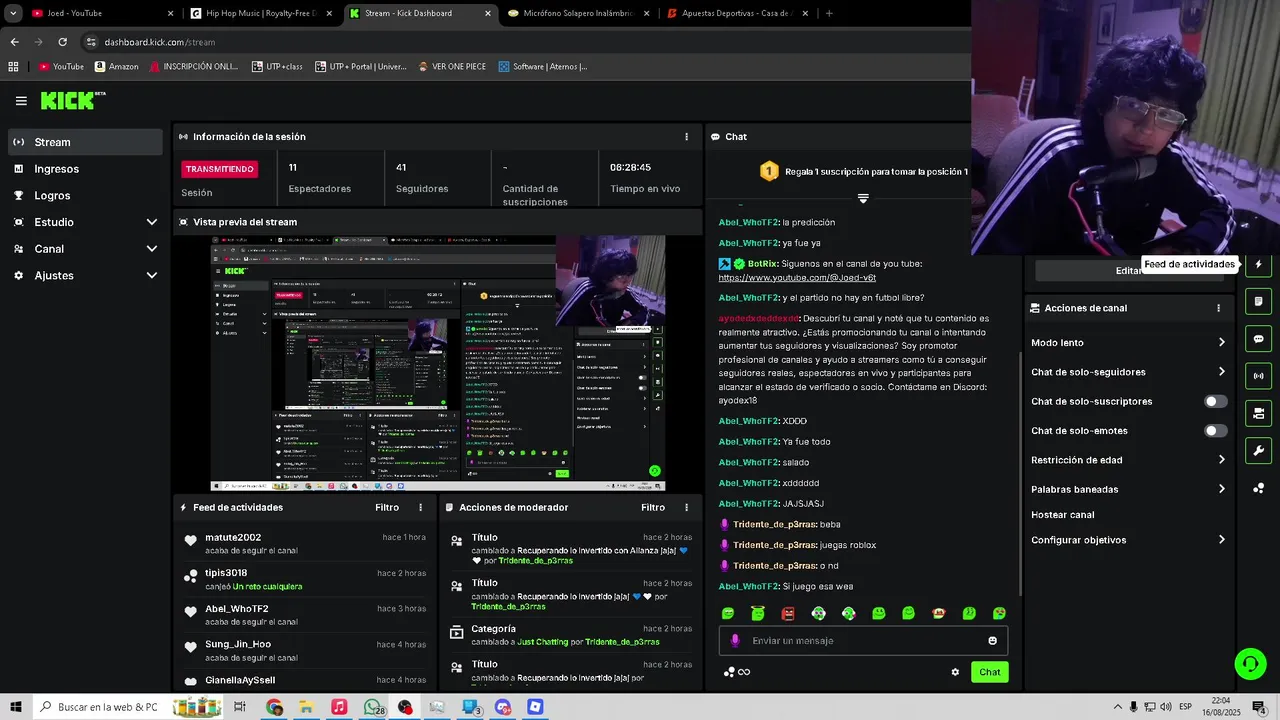Open the notification center in system tray
The width and height of the screenshot is (1280, 720).
coord(1259,707)
